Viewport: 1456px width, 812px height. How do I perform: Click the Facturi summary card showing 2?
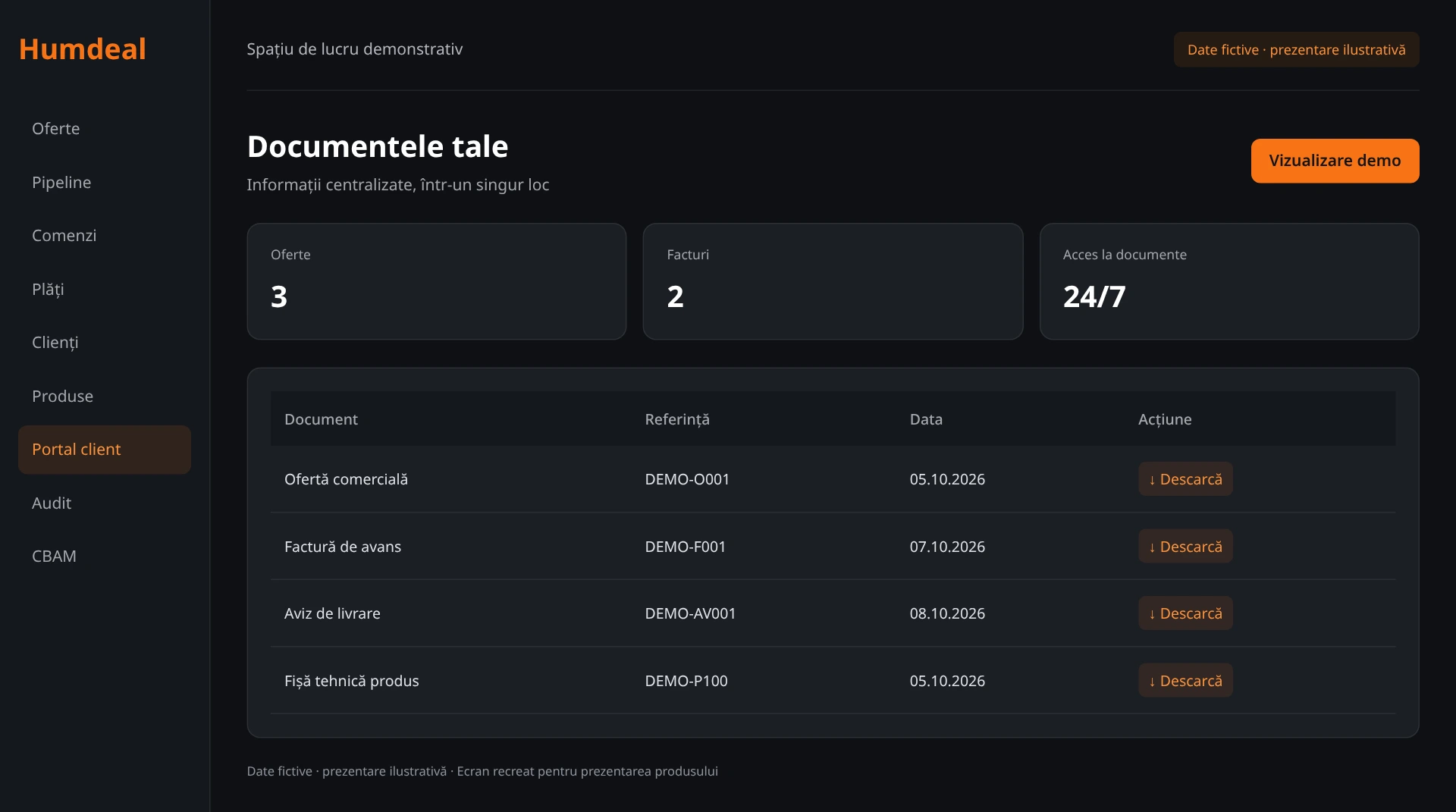pos(833,281)
